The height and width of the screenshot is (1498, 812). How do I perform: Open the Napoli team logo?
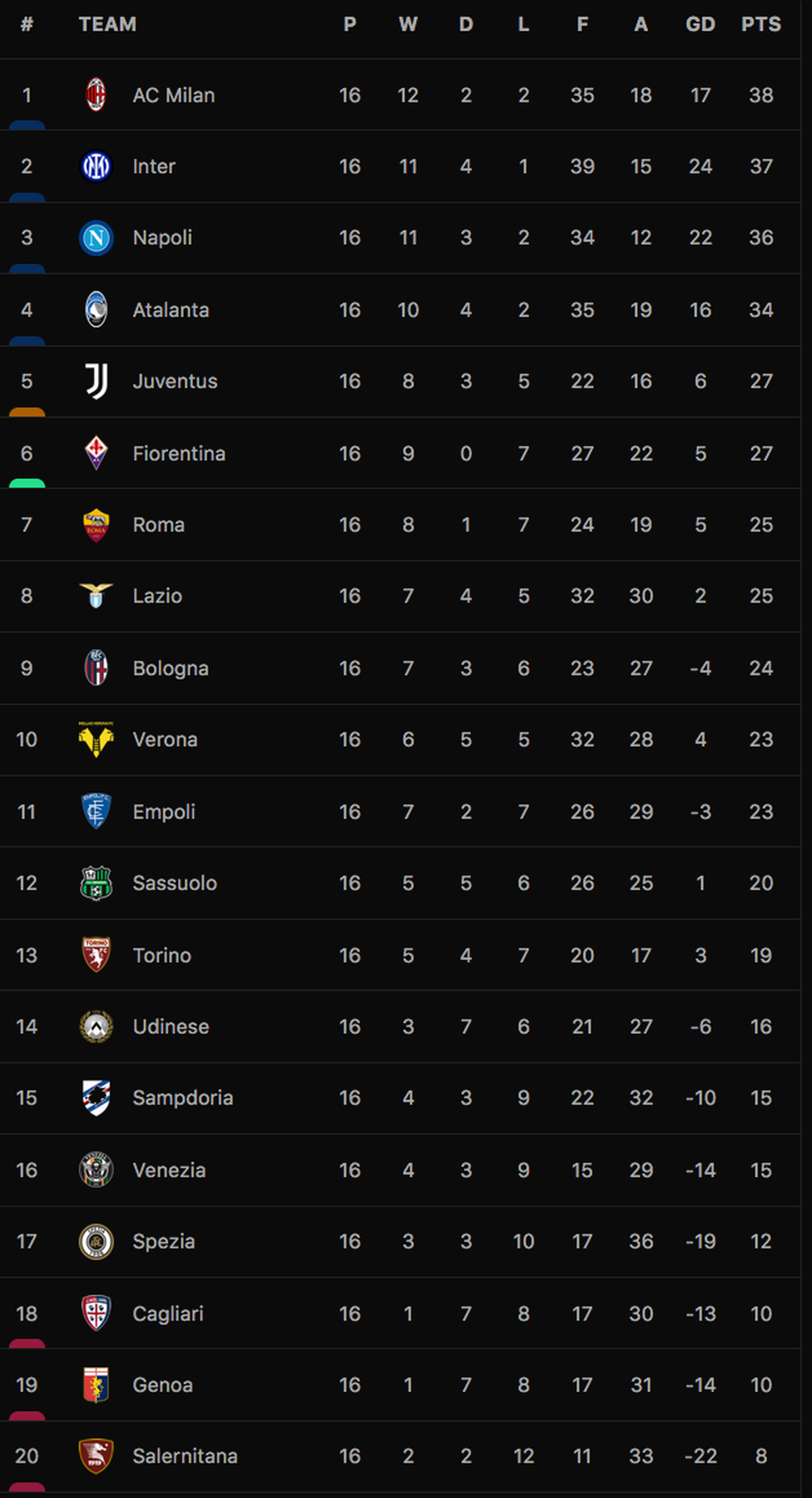96,238
